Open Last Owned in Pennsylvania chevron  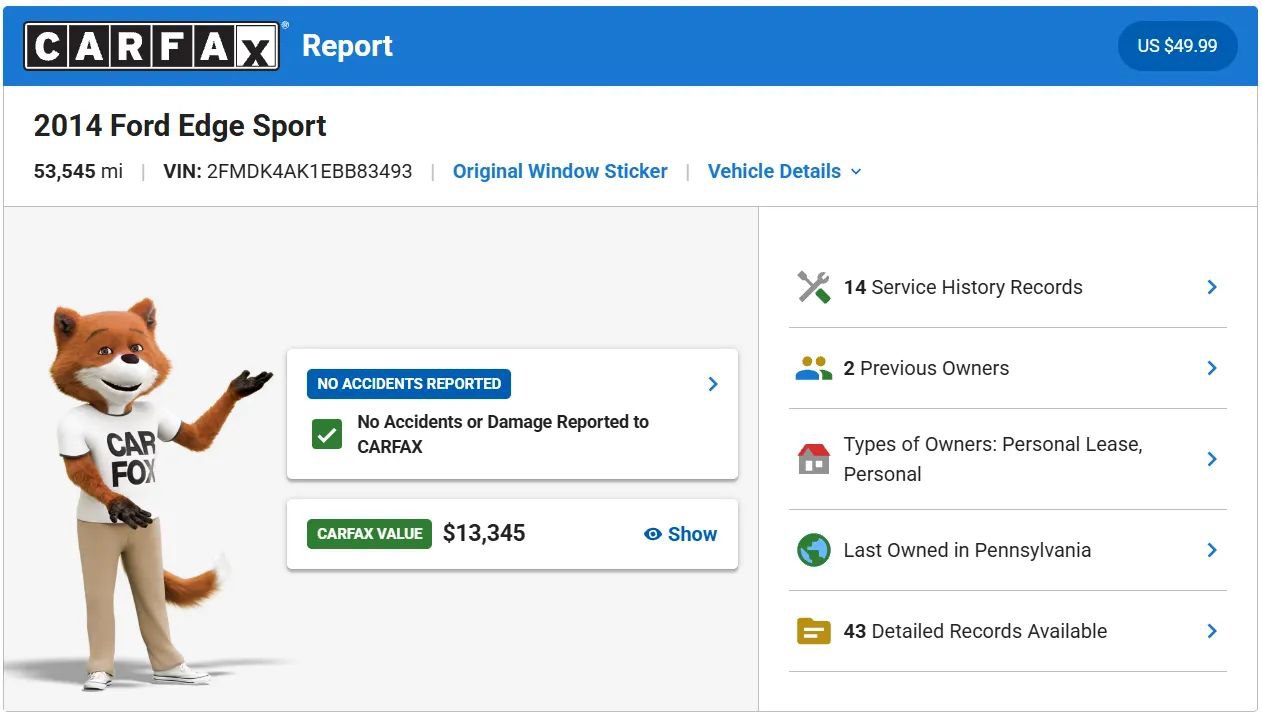pos(1212,550)
